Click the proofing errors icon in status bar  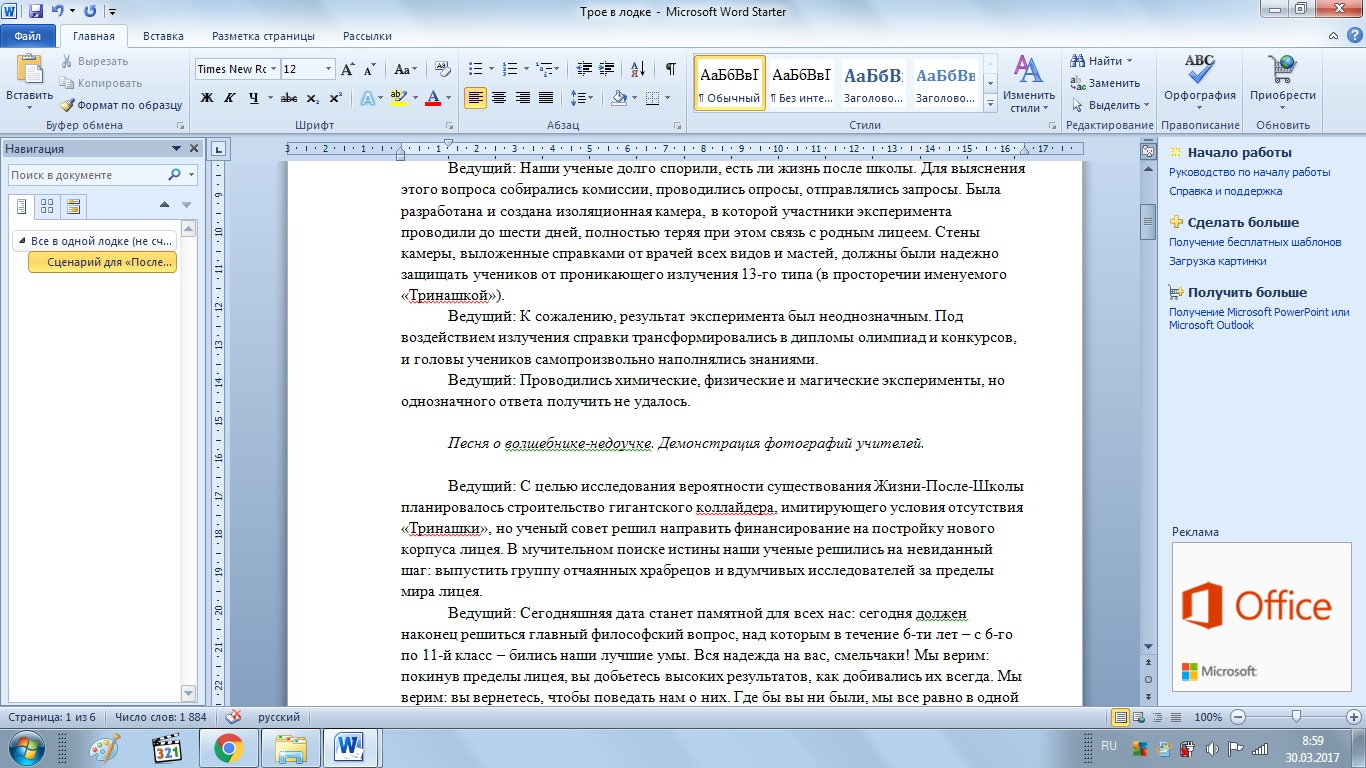[234, 717]
